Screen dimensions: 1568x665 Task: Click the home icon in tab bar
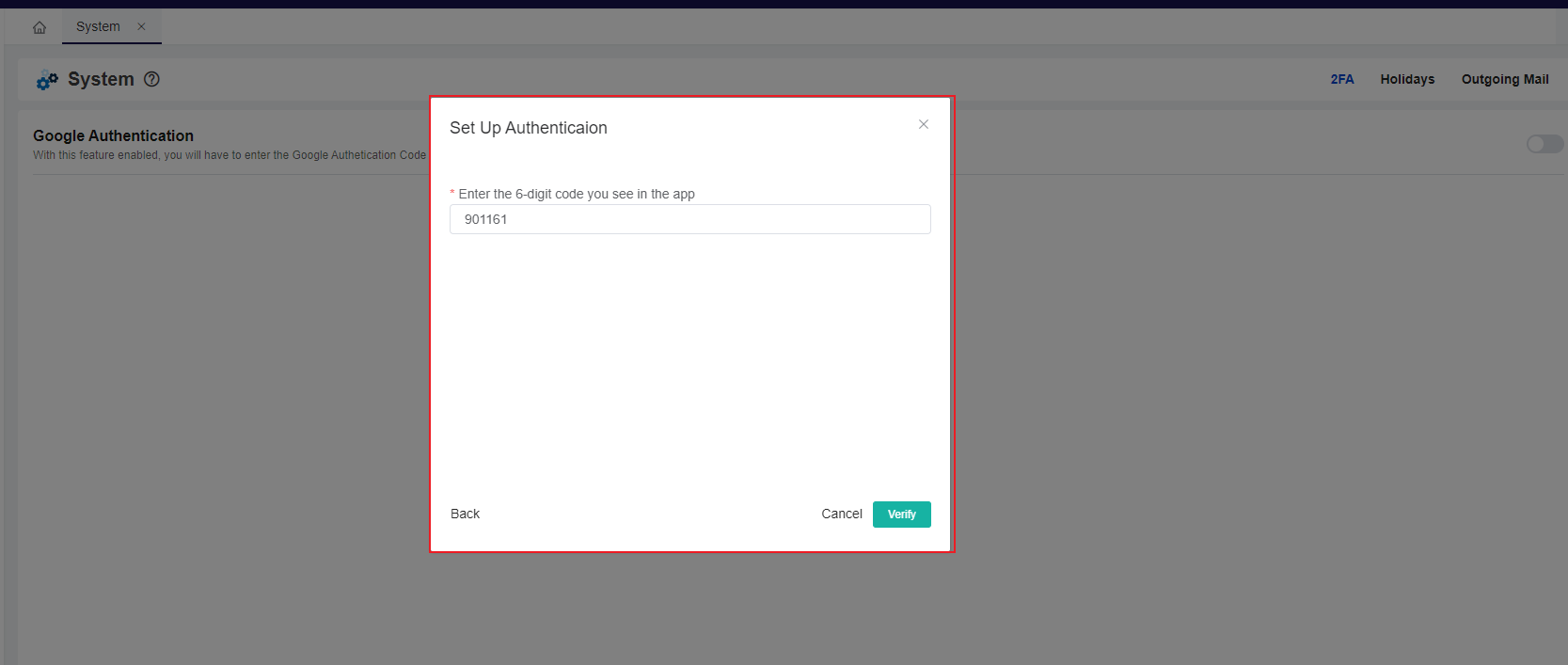pos(40,27)
